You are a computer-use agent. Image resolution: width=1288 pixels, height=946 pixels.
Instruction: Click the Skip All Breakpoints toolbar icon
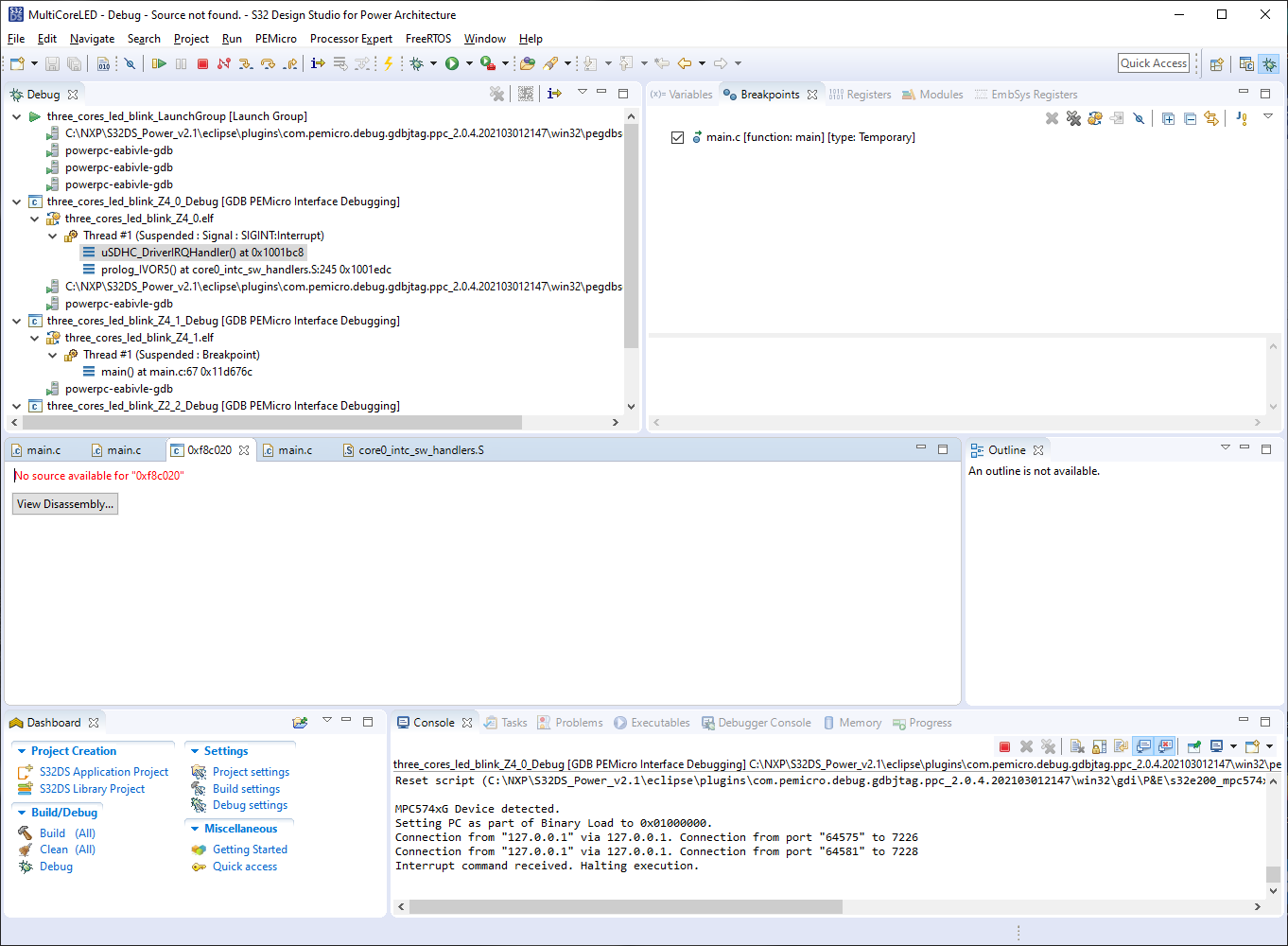[1139, 118]
